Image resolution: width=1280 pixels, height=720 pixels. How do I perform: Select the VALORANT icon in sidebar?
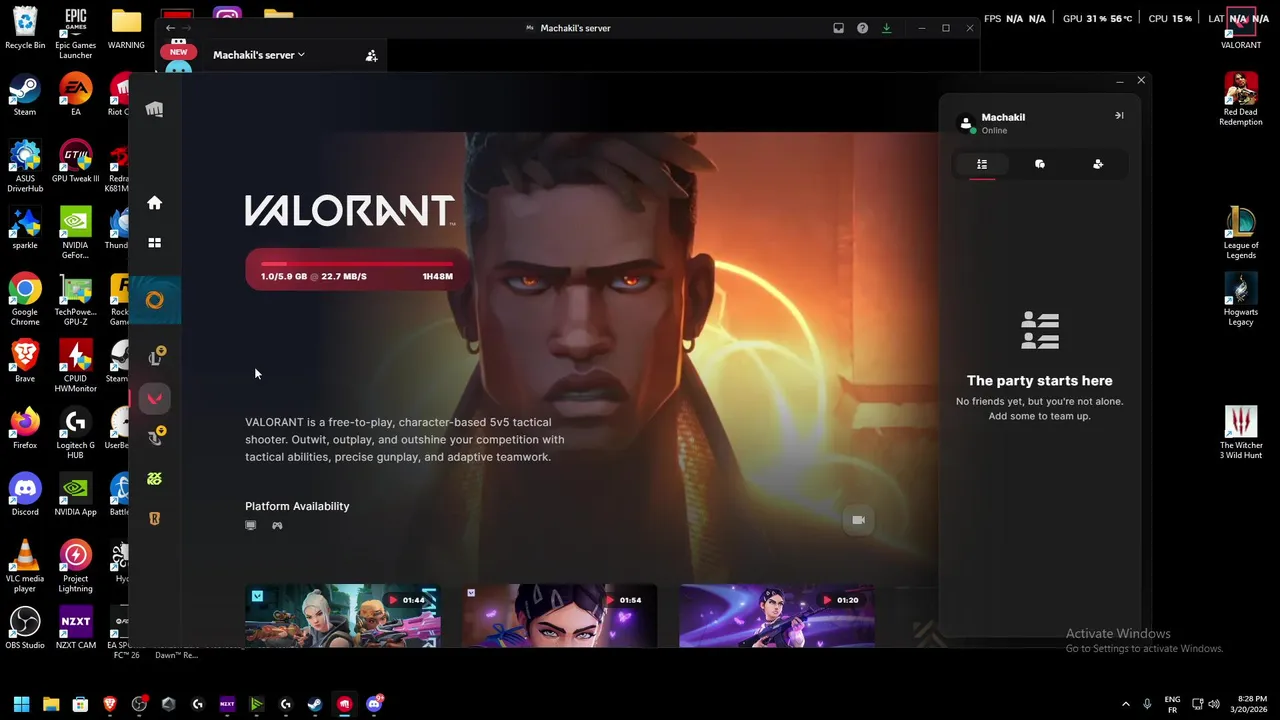154,398
